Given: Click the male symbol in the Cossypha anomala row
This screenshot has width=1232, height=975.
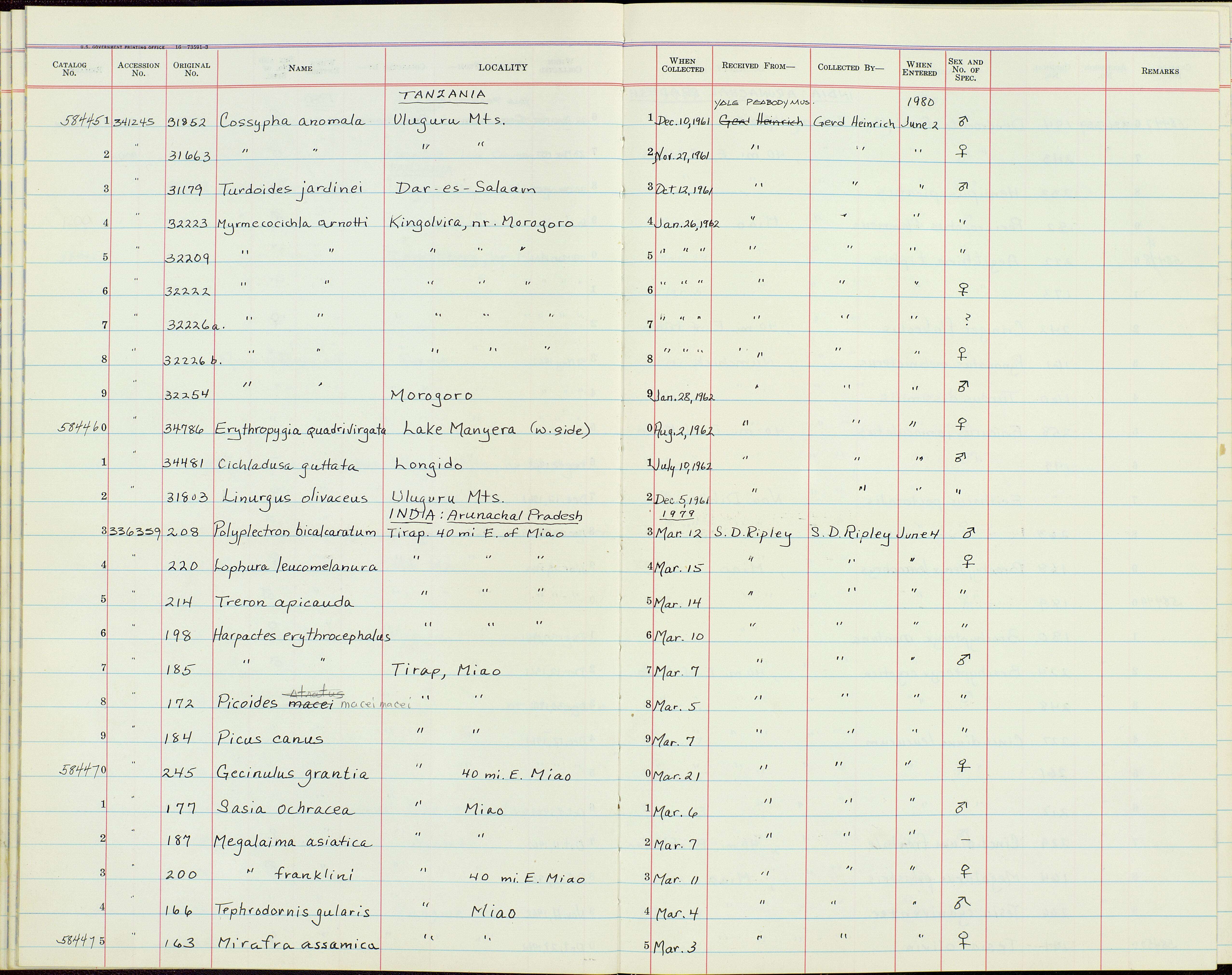Looking at the screenshot, I should point(963,121).
